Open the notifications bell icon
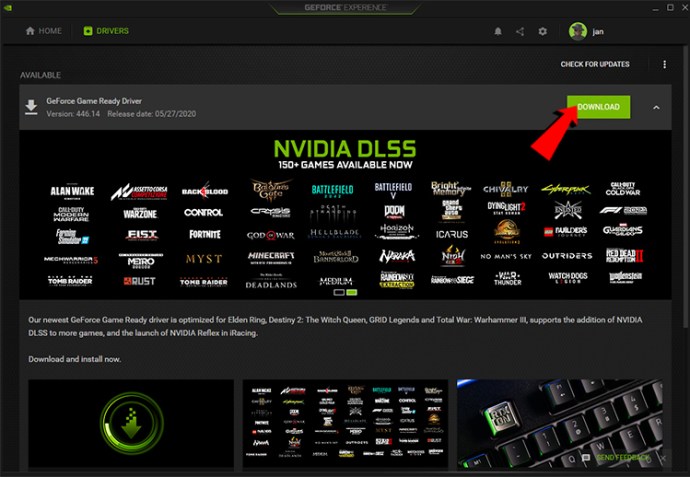The width and height of the screenshot is (690, 477). 498,31
